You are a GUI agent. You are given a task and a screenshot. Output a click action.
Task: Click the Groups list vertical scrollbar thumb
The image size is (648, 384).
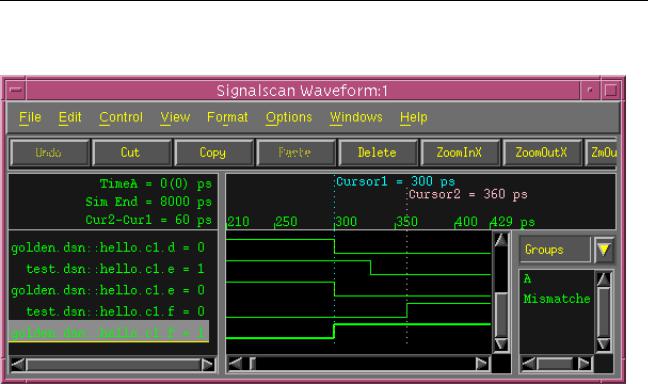pyautogui.click(x=603, y=312)
